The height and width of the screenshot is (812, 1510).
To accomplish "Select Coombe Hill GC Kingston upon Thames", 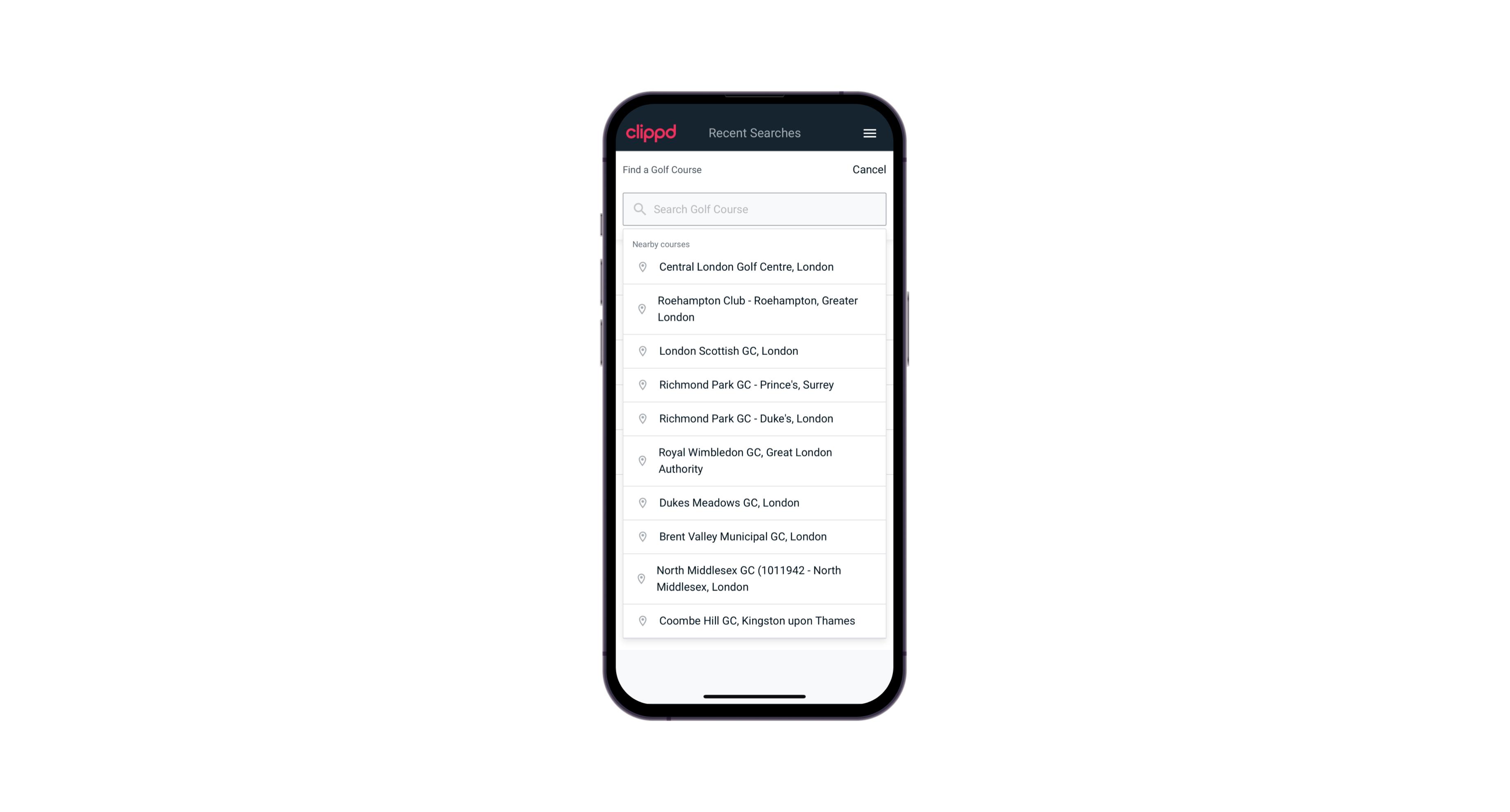I will point(755,620).
